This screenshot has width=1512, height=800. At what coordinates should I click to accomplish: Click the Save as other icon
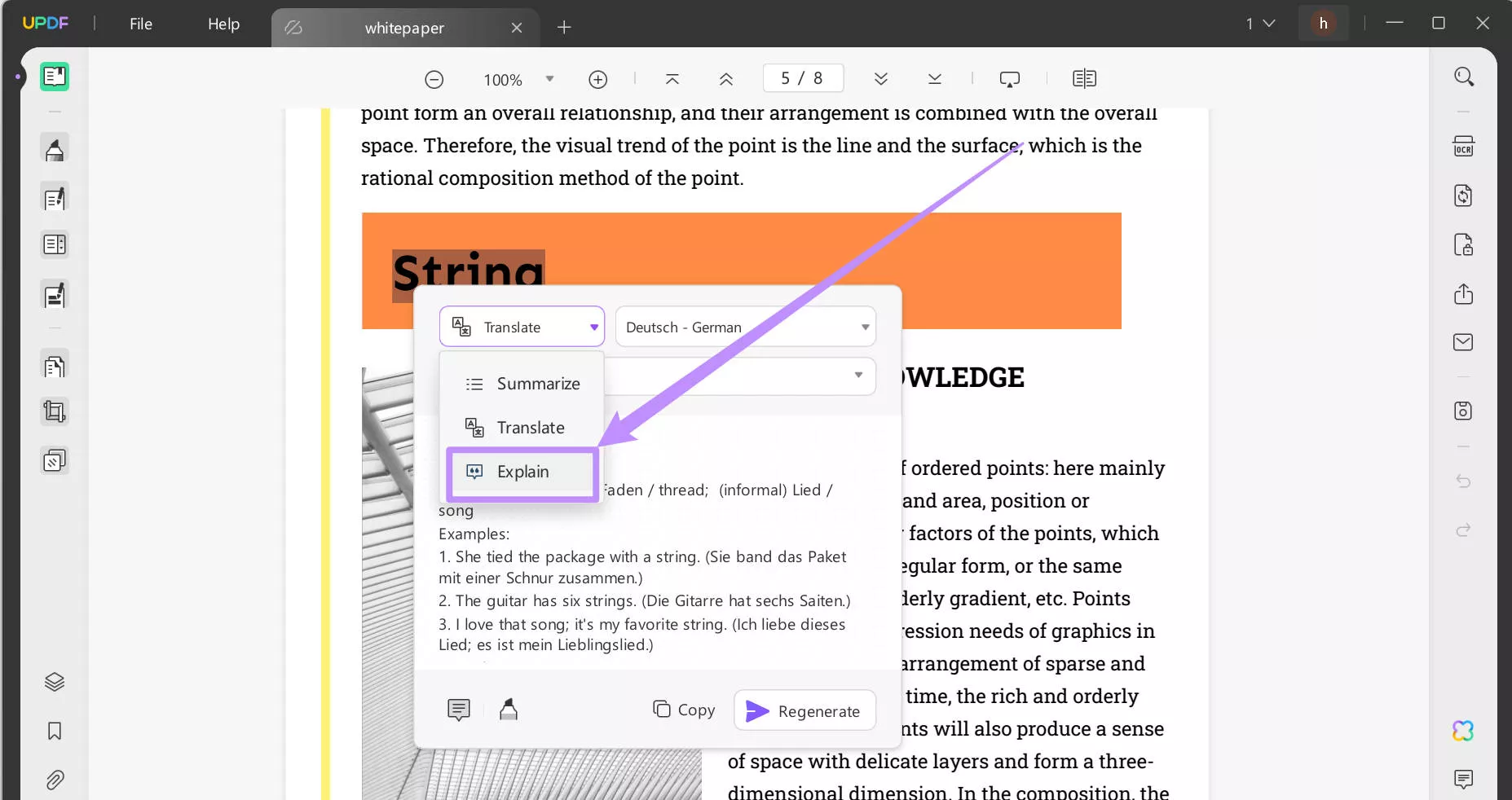pos(1464,411)
